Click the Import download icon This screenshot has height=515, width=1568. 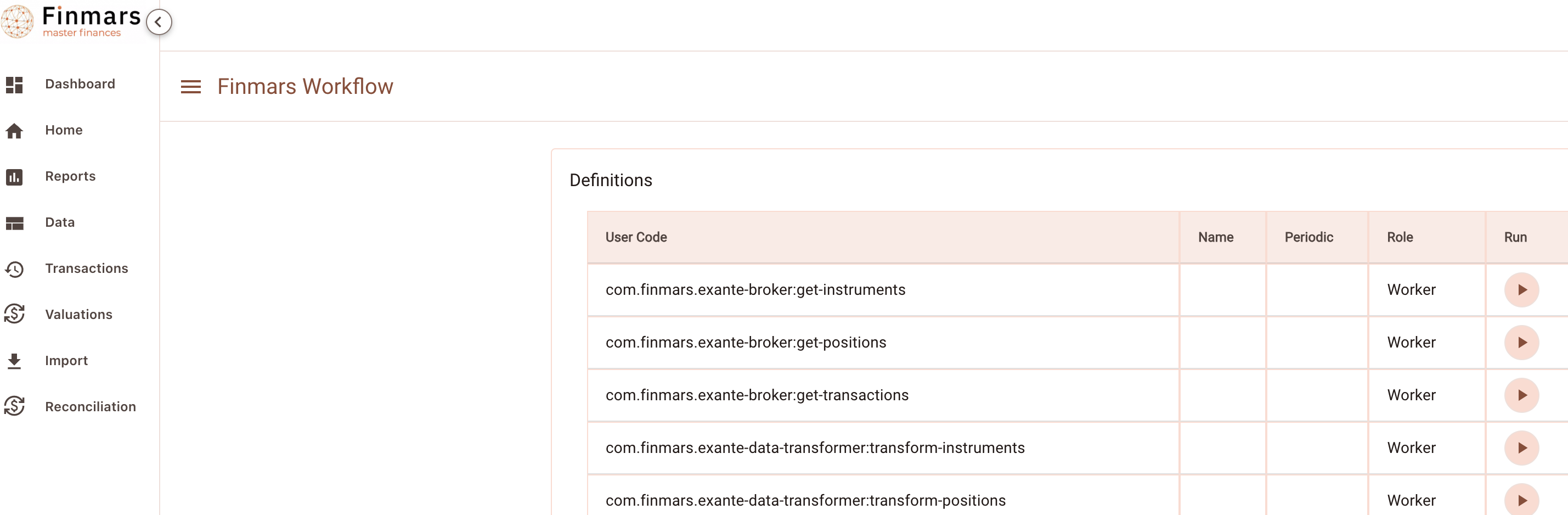tap(14, 361)
